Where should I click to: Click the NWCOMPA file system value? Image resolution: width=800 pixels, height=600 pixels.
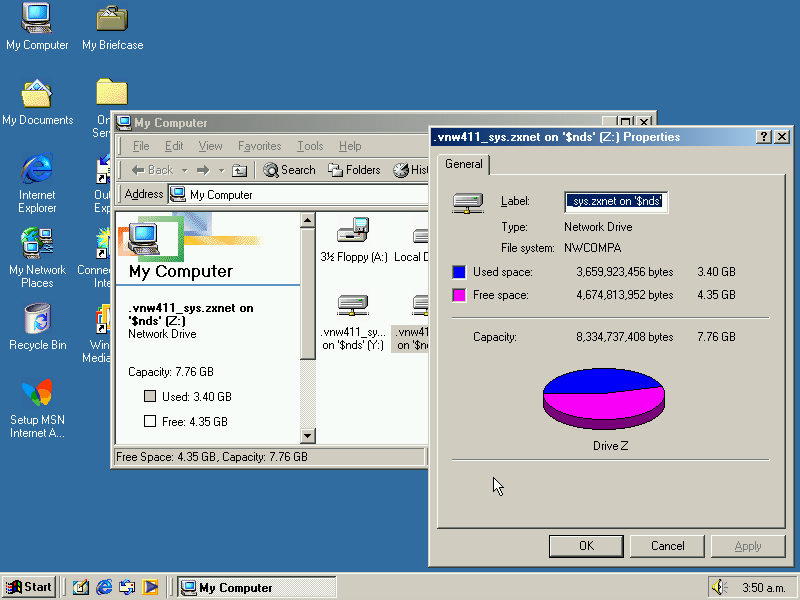pyautogui.click(x=592, y=248)
